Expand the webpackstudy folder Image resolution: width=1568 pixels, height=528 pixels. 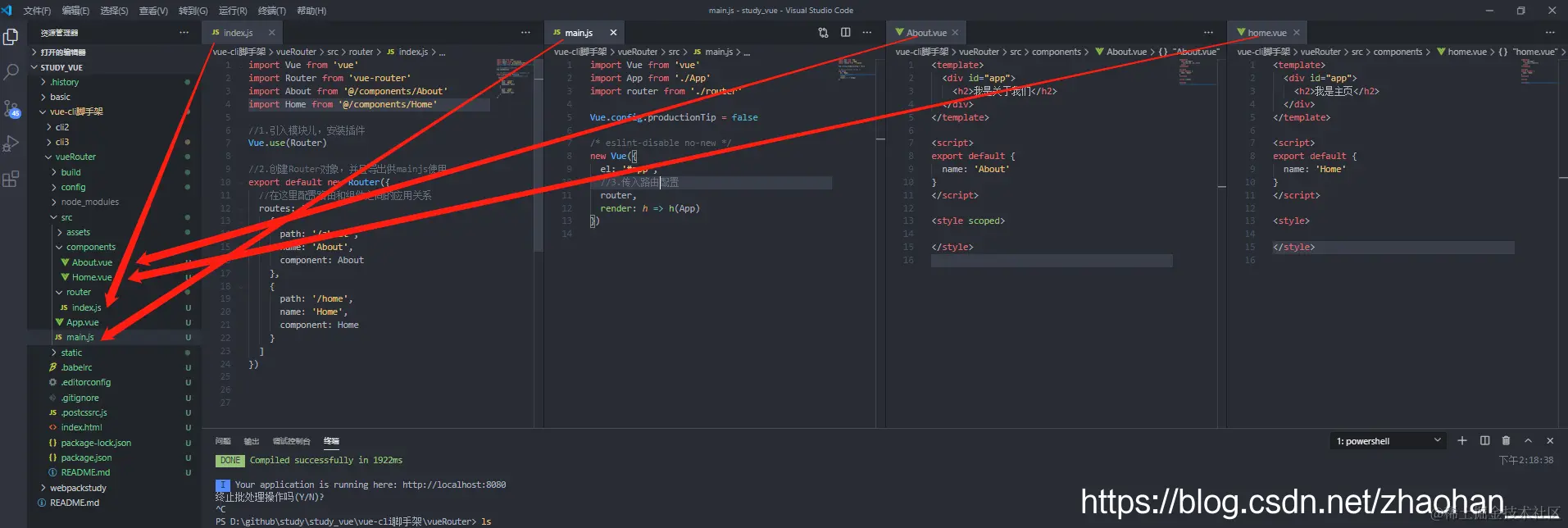tap(114, 488)
